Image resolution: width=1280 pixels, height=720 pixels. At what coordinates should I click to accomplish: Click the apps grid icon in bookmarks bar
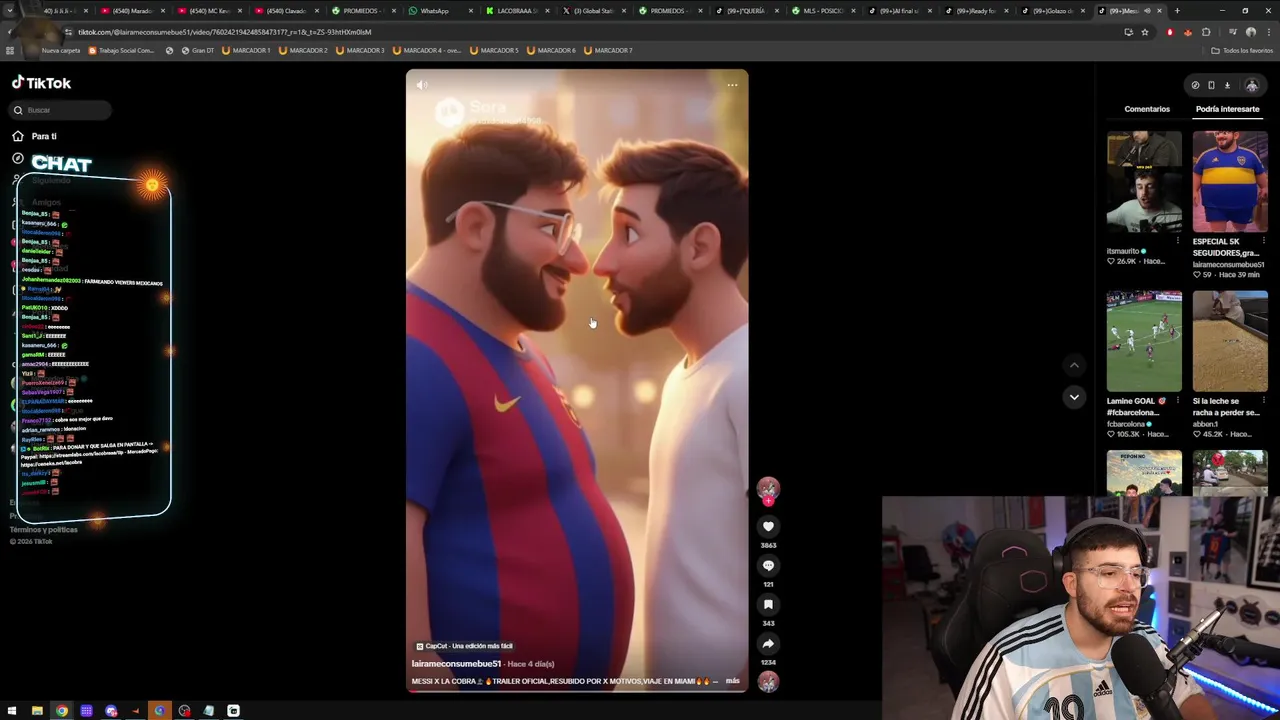(10, 50)
